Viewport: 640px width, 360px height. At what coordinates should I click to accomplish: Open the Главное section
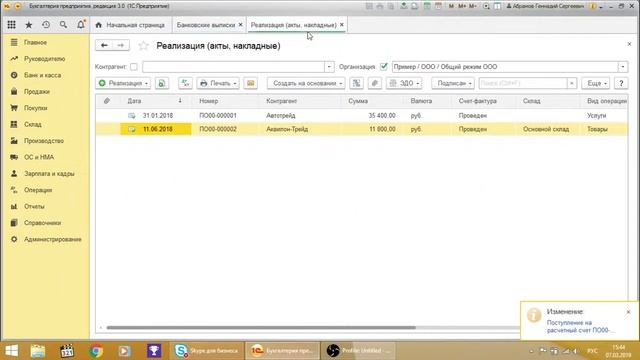pos(36,42)
